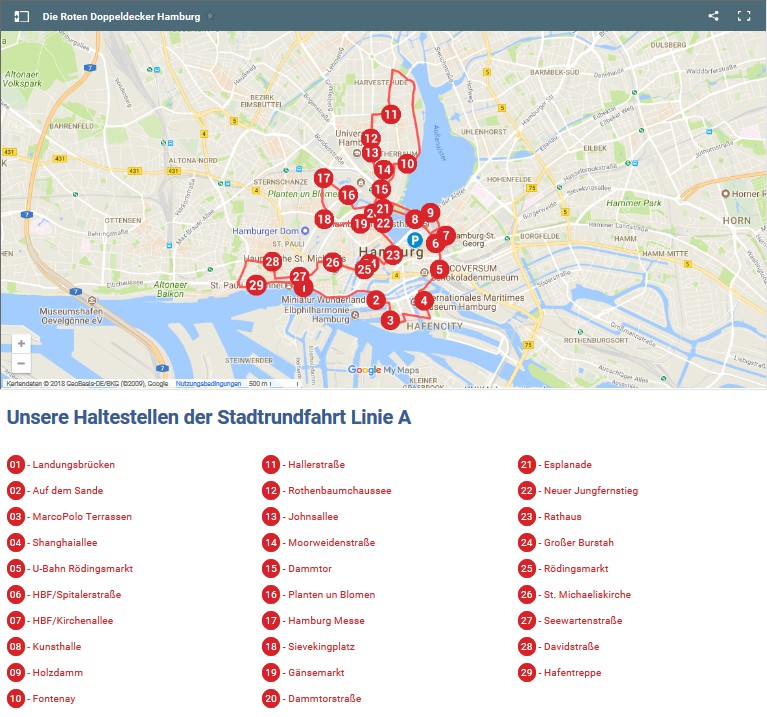
Task: Click 02 - Auf dem Sande entry
Action: [x=55, y=490]
